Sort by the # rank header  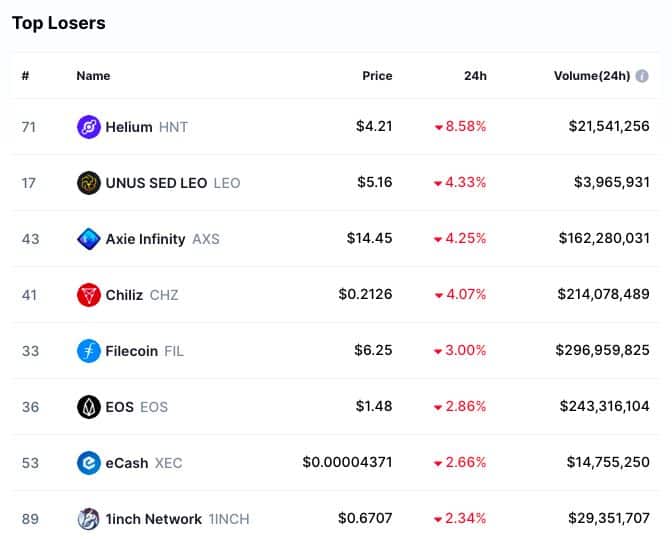point(25,76)
